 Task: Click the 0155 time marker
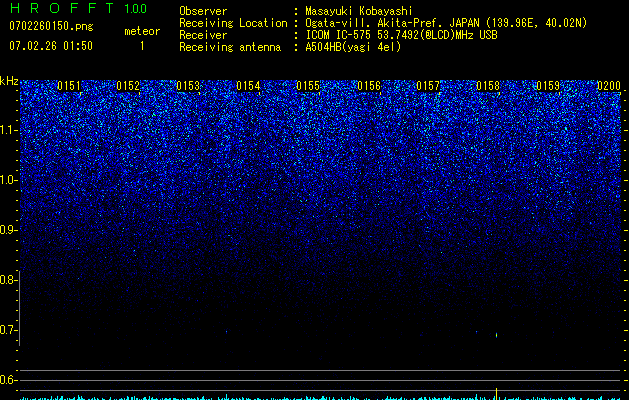tap(308, 86)
